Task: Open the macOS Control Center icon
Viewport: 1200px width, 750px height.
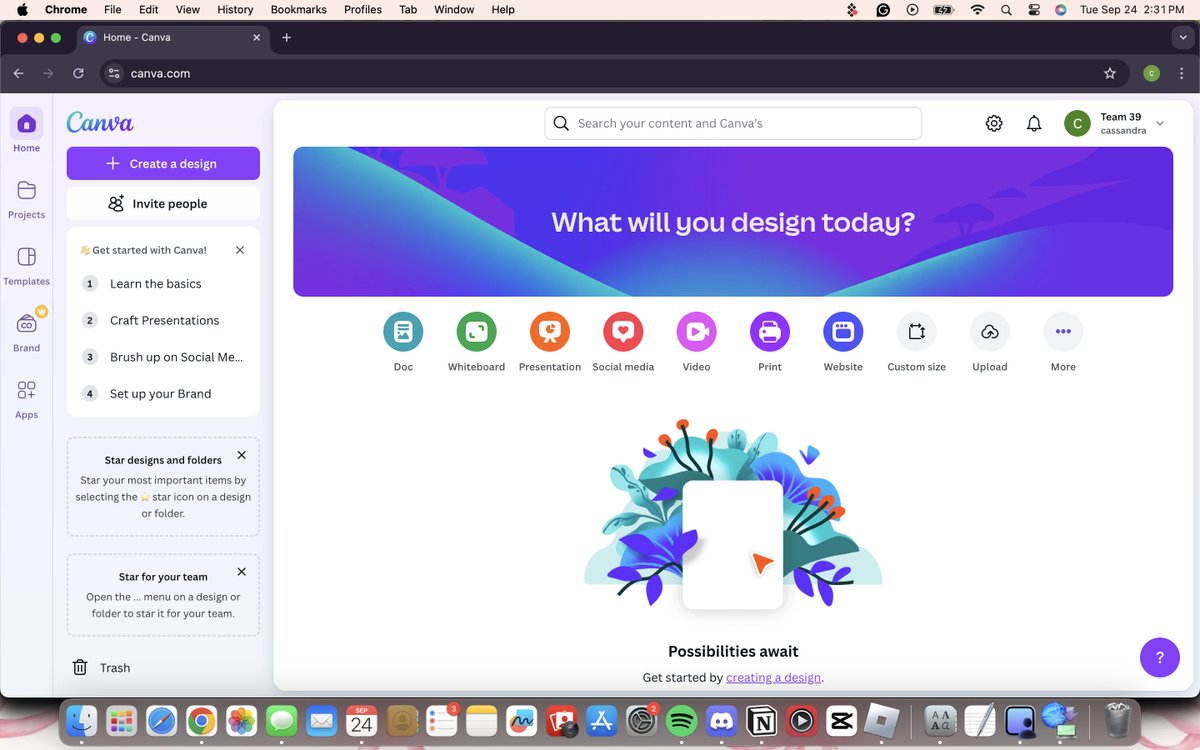Action: click(x=1034, y=9)
